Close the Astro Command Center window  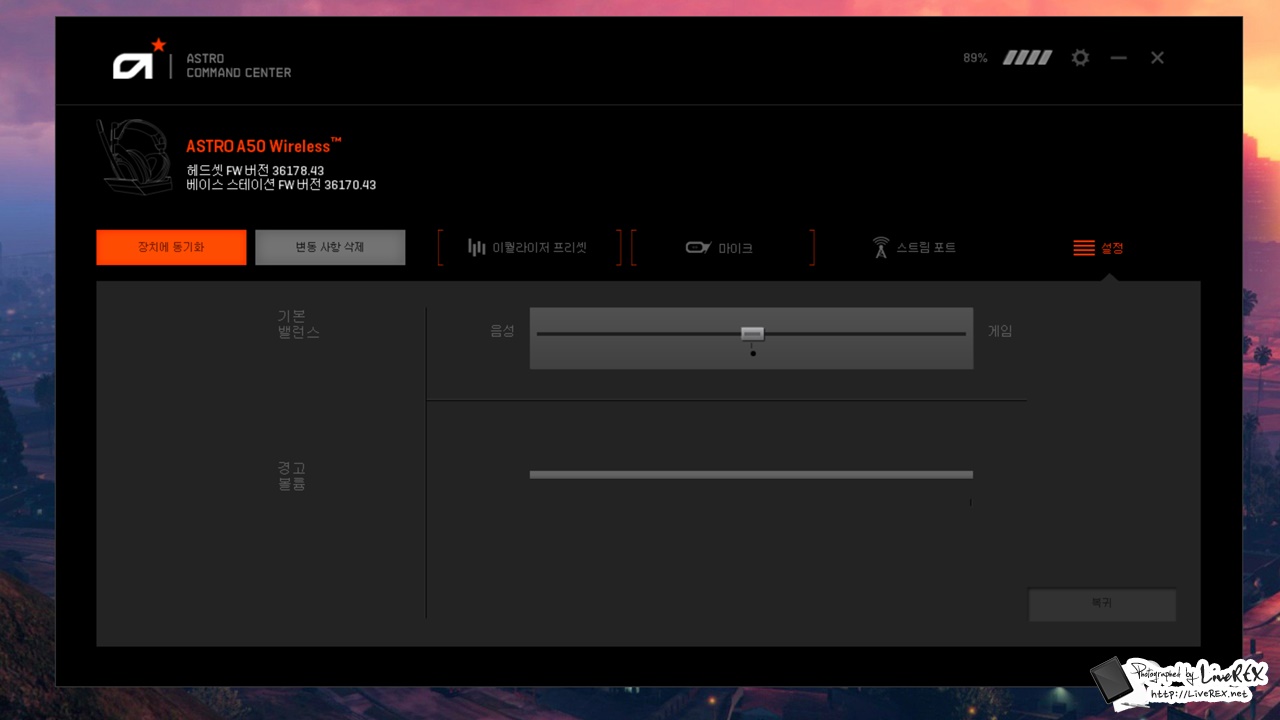tap(1157, 58)
